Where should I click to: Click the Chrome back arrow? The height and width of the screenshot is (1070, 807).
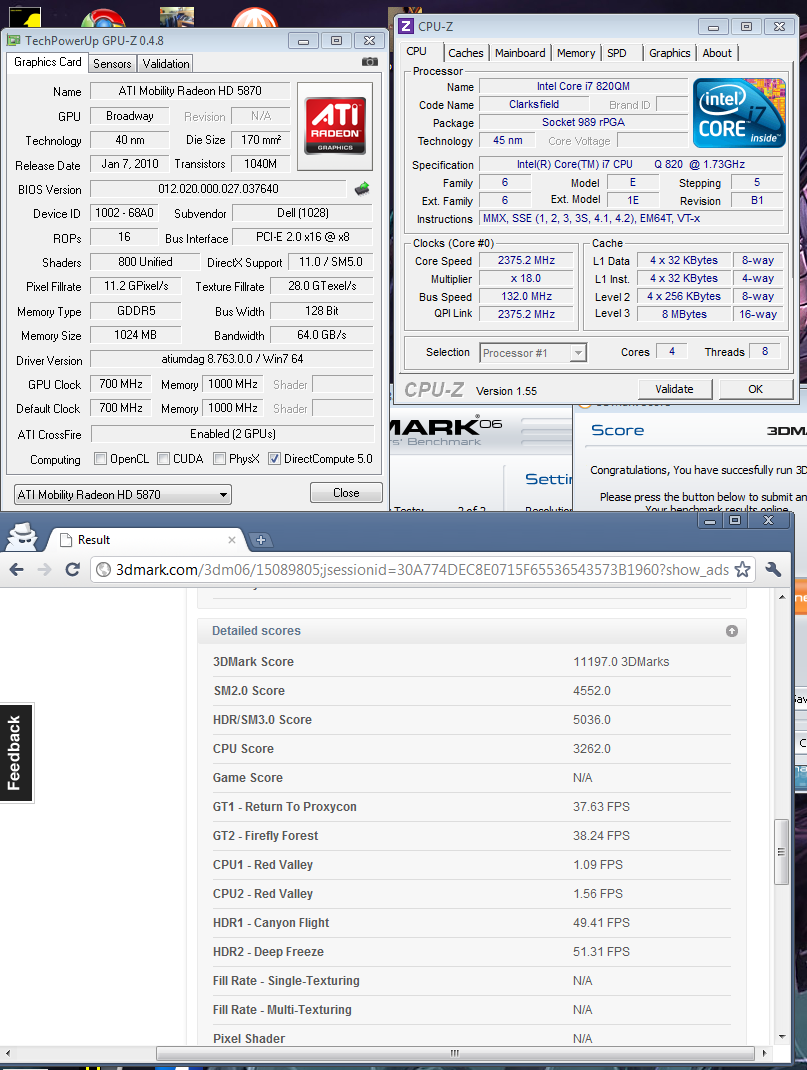[x=17, y=569]
